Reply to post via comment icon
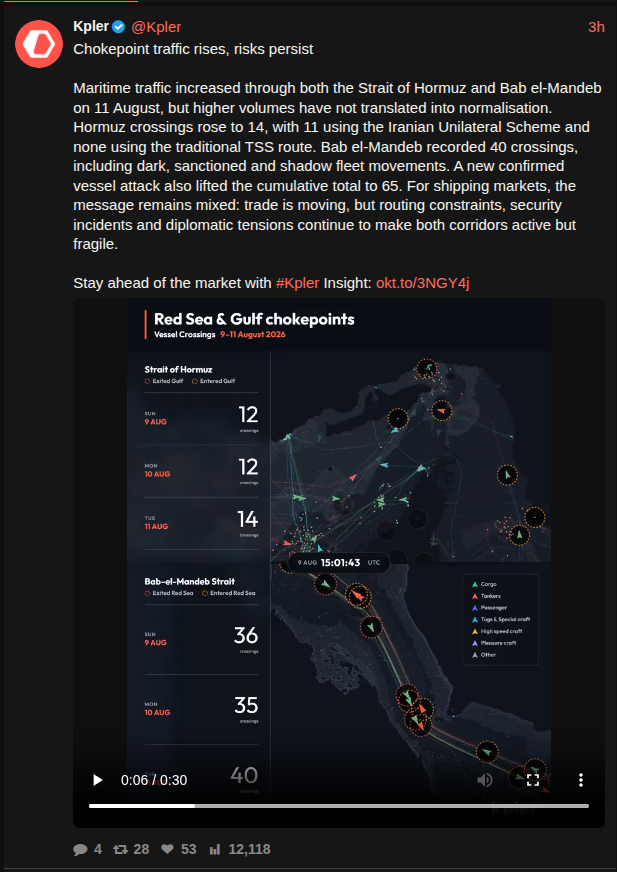Image resolution: width=617 pixels, height=872 pixels. coord(81,849)
